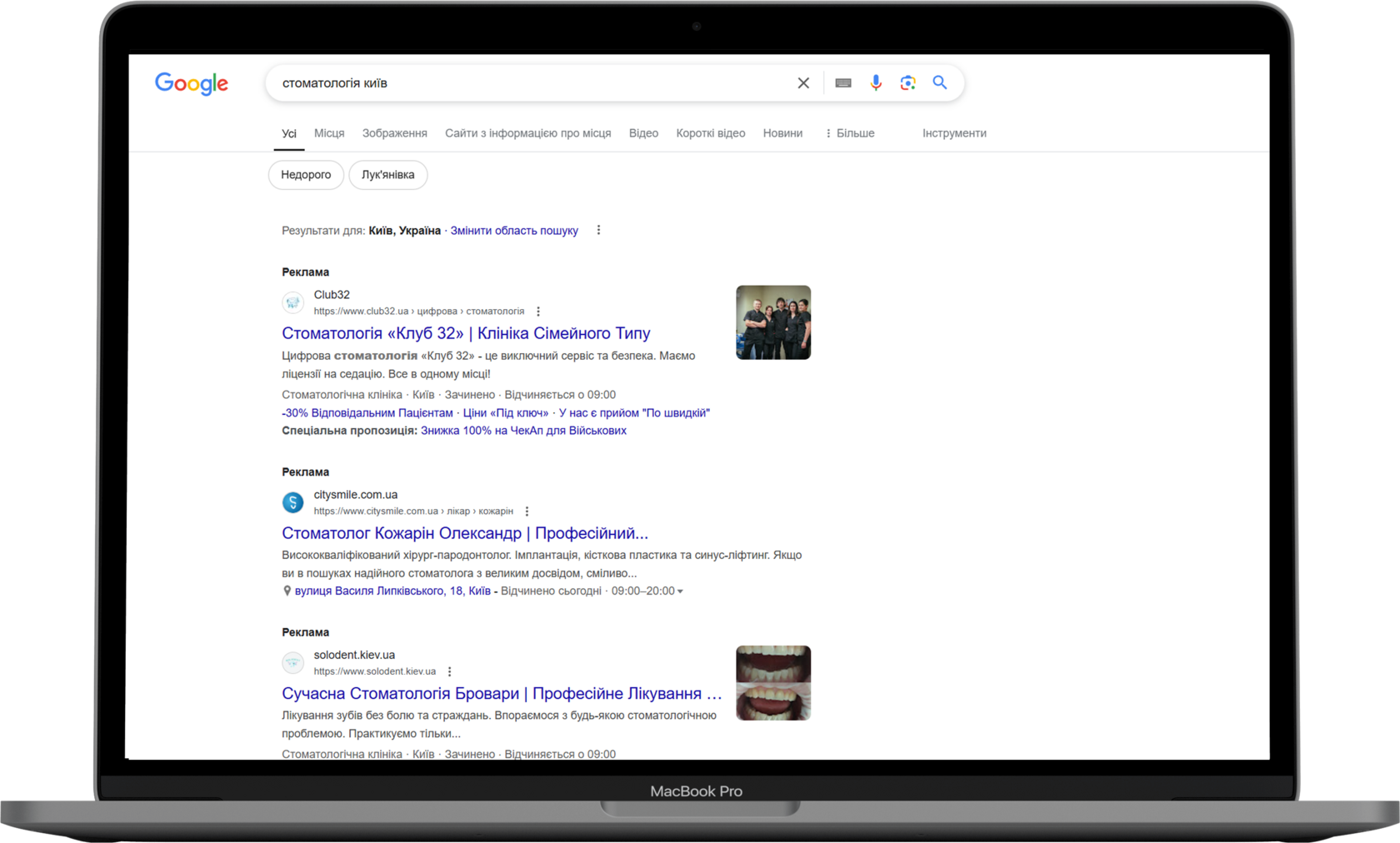Switch to the Відео tab
Viewport: 1400px width, 843px height.
643,133
